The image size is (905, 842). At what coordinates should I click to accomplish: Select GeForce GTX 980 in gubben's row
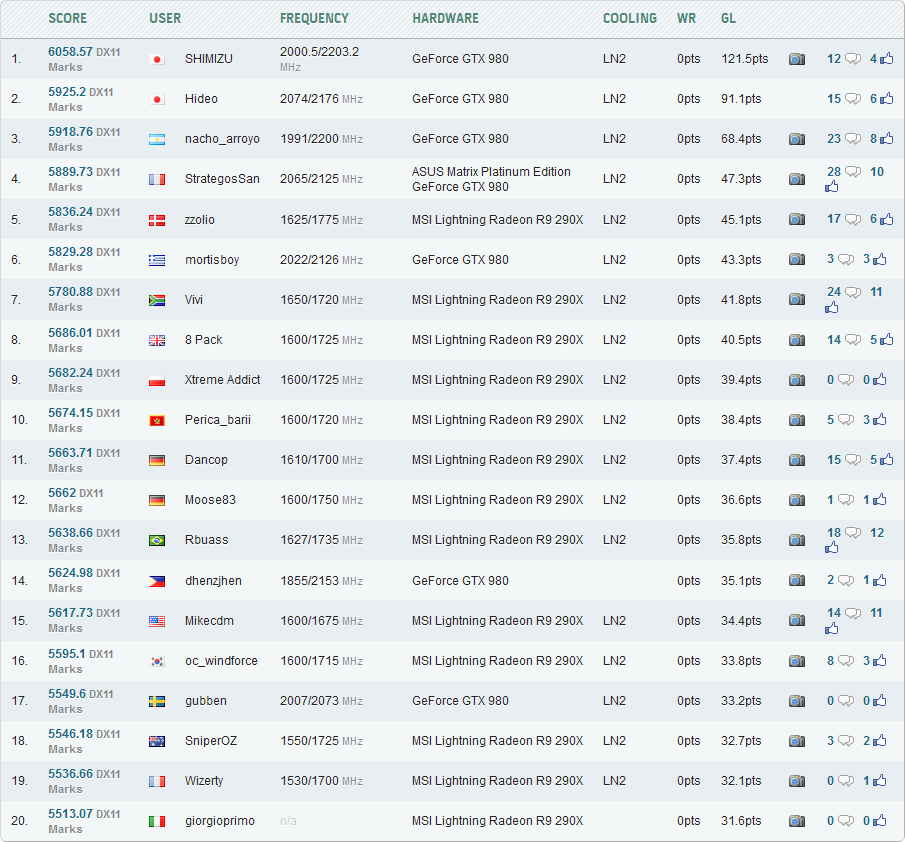click(x=460, y=701)
